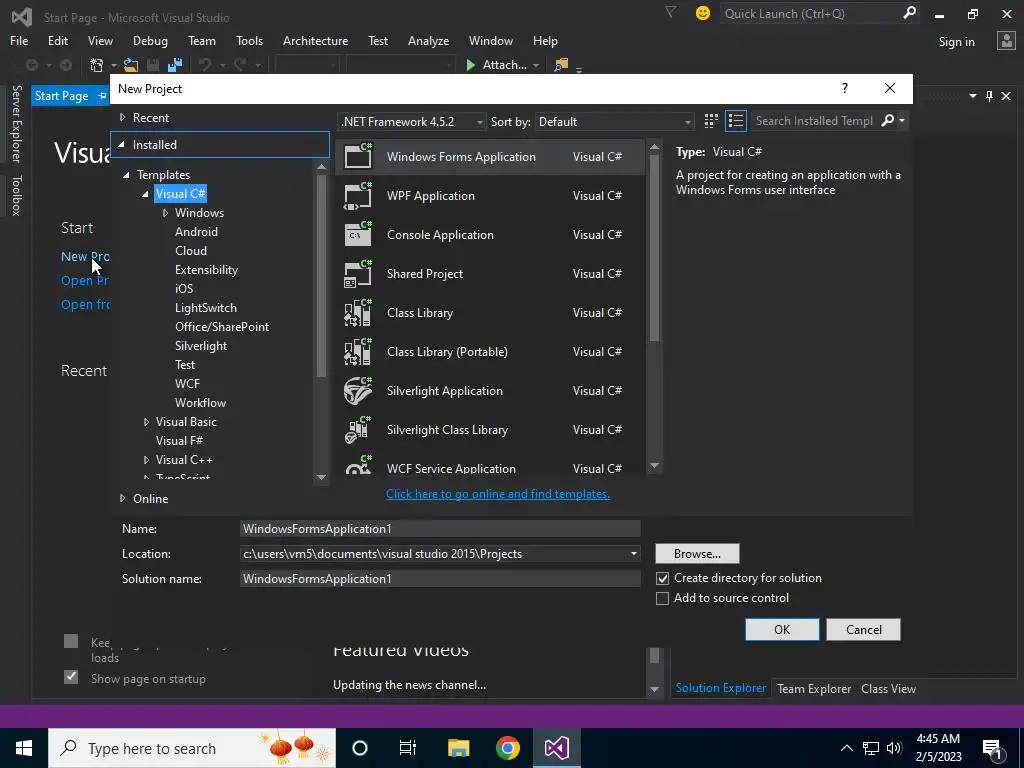The width and height of the screenshot is (1024, 768).
Task: Click the New Project toolbar icon
Action: tap(97, 65)
